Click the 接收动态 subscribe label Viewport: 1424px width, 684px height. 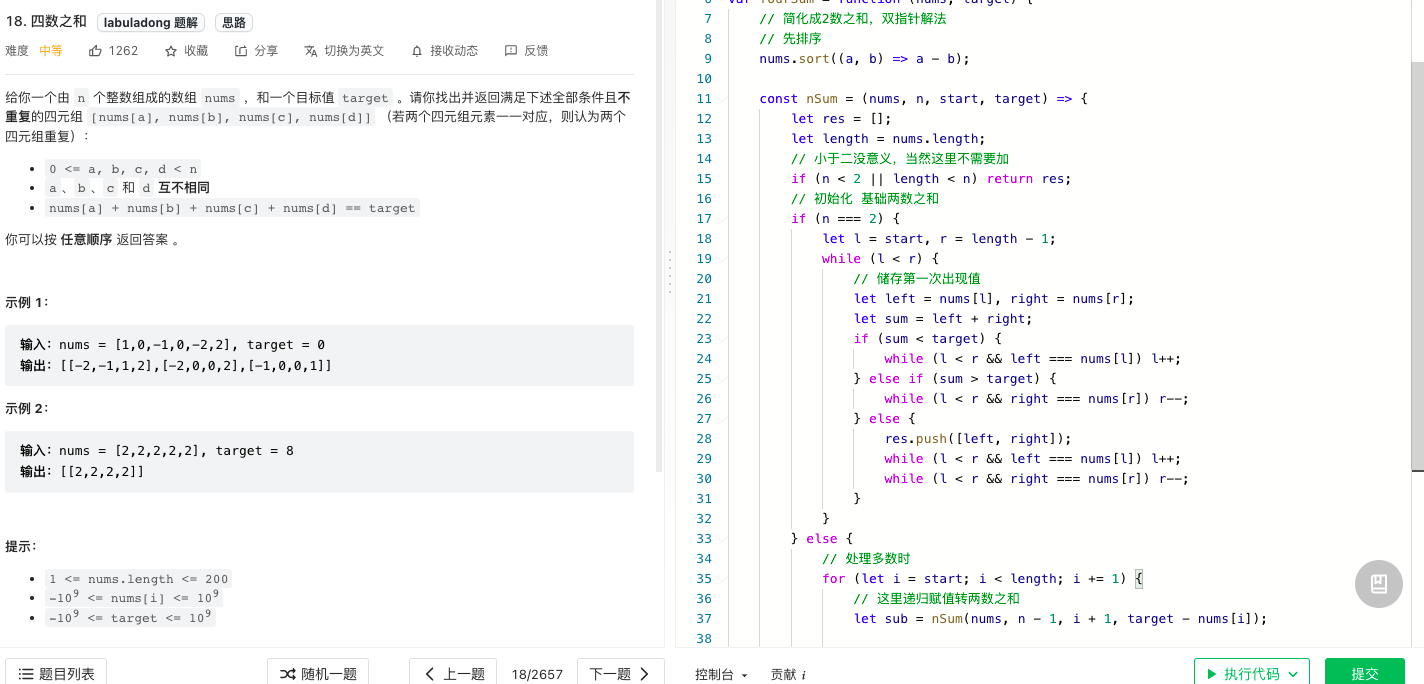click(454, 51)
